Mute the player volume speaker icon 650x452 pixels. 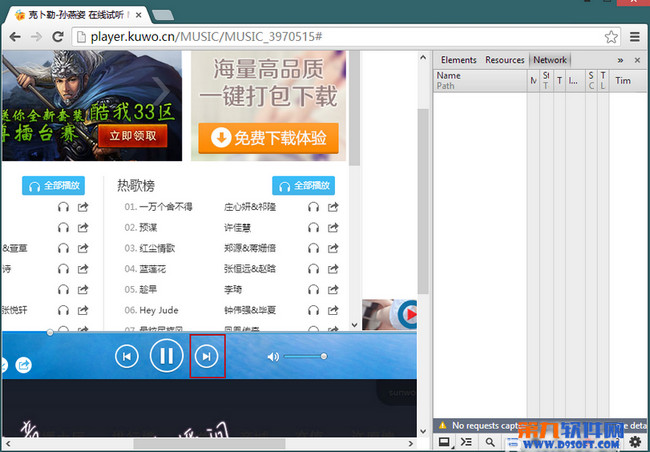click(273, 356)
